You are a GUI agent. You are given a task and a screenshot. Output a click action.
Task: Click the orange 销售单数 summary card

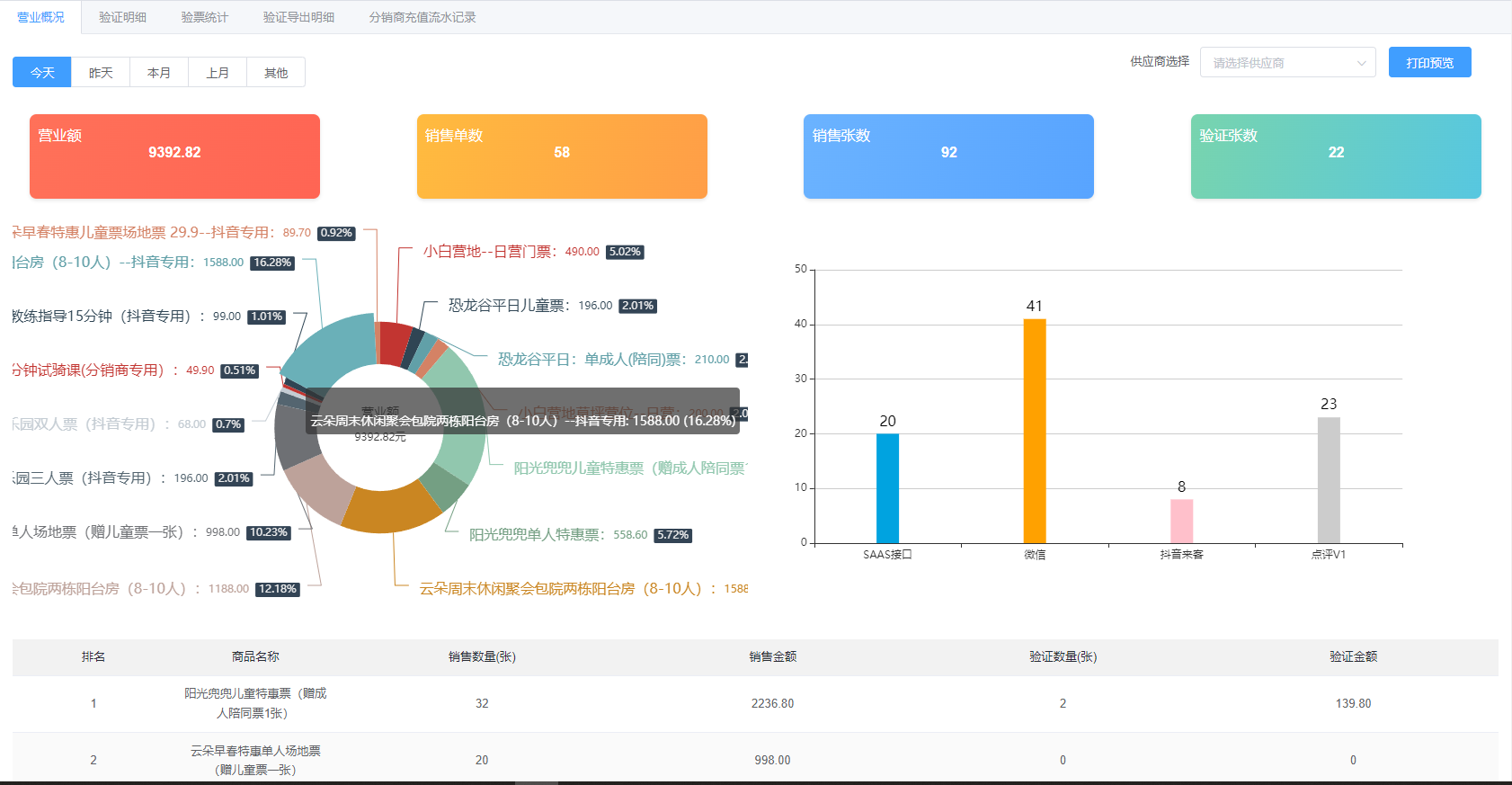point(562,156)
